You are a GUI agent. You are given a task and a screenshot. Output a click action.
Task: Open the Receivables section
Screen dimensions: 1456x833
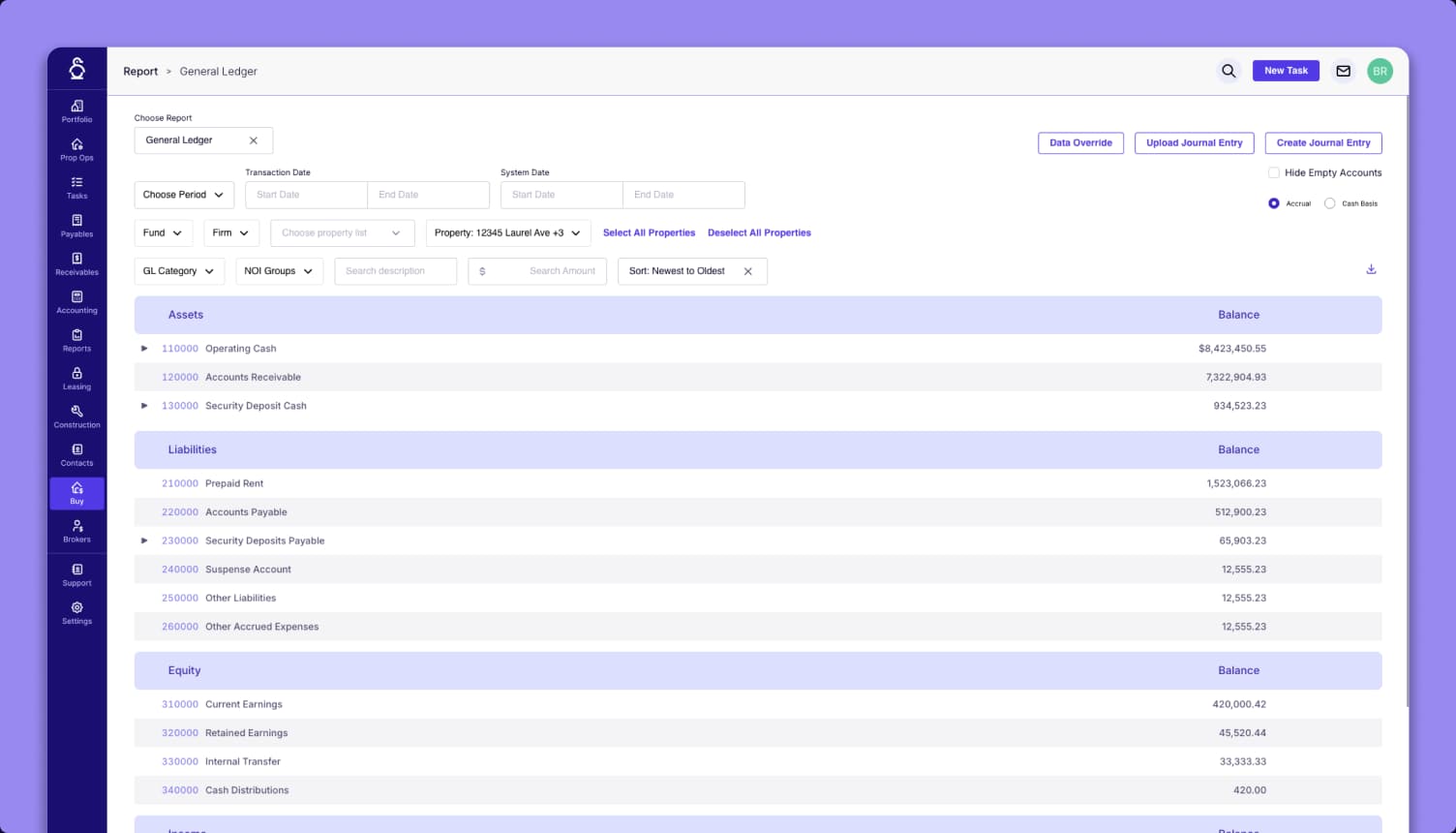(76, 264)
